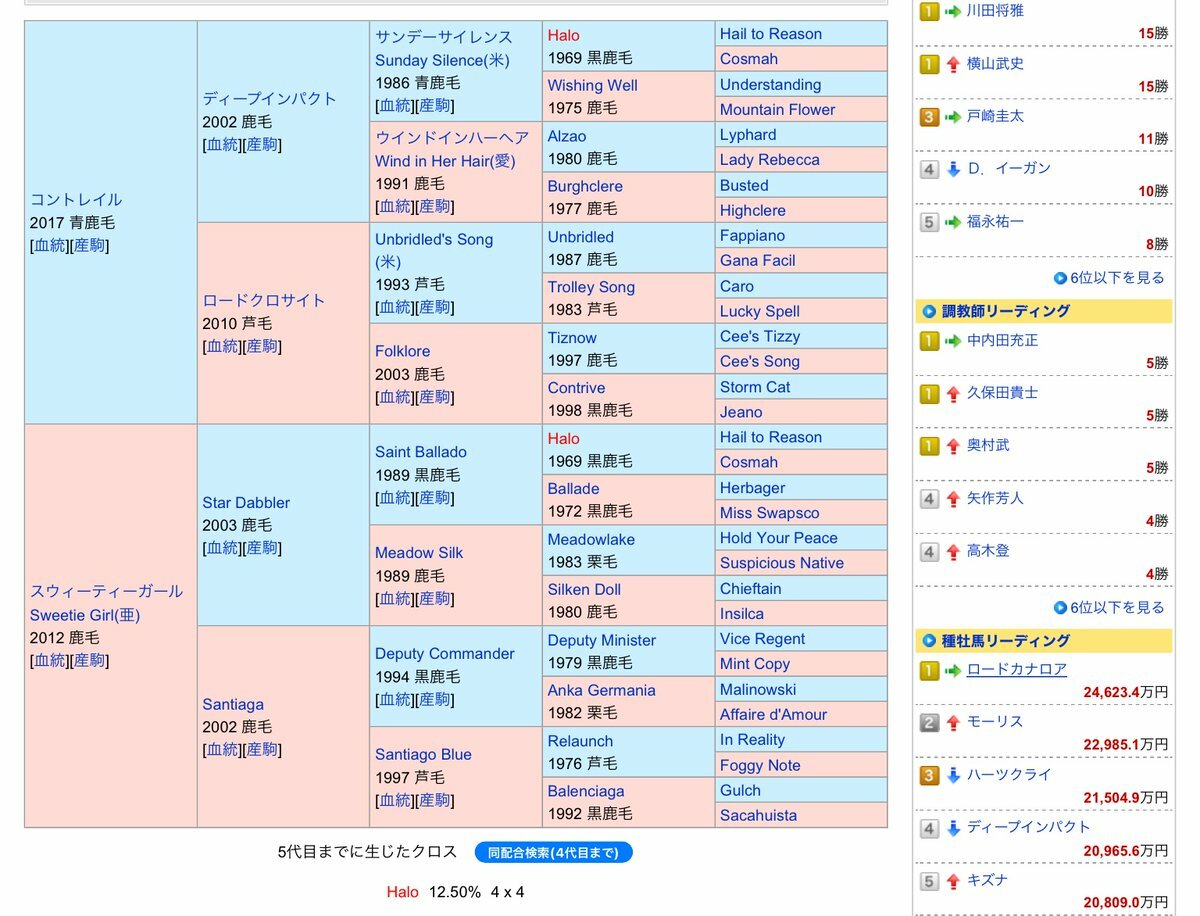Open Sunday Silence(米) pedigree entry
The width and height of the screenshot is (1200, 916).
point(442,60)
